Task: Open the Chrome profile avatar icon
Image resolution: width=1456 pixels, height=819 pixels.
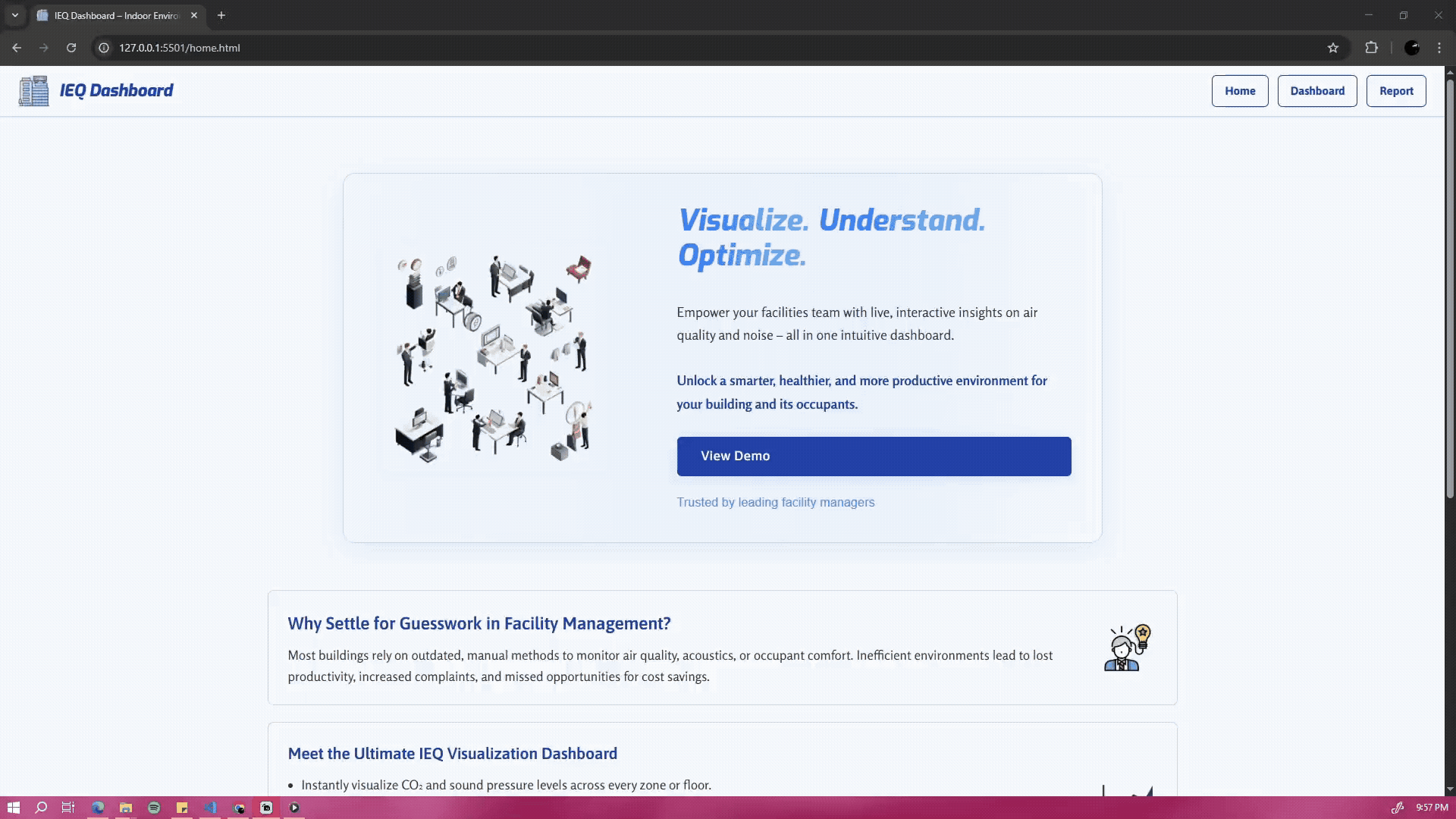Action: coord(1412,48)
